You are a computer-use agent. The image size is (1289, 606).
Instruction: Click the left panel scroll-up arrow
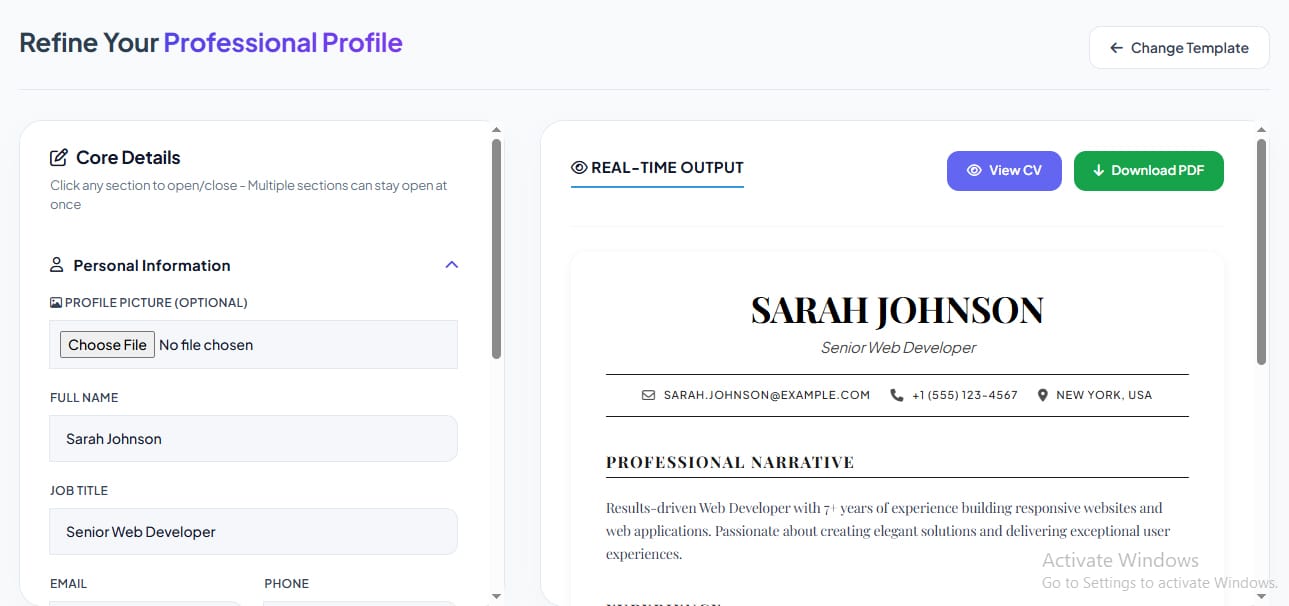tap(497, 129)
